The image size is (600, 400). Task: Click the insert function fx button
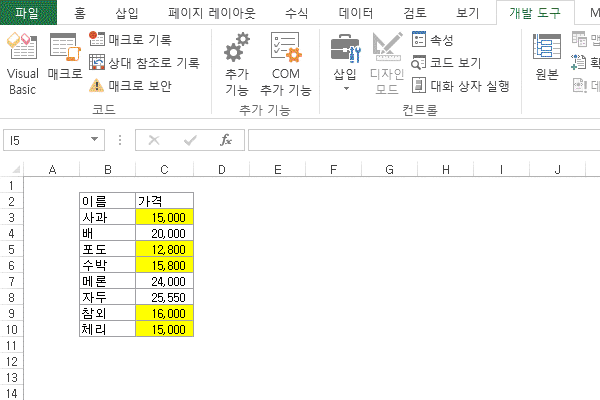226,140
